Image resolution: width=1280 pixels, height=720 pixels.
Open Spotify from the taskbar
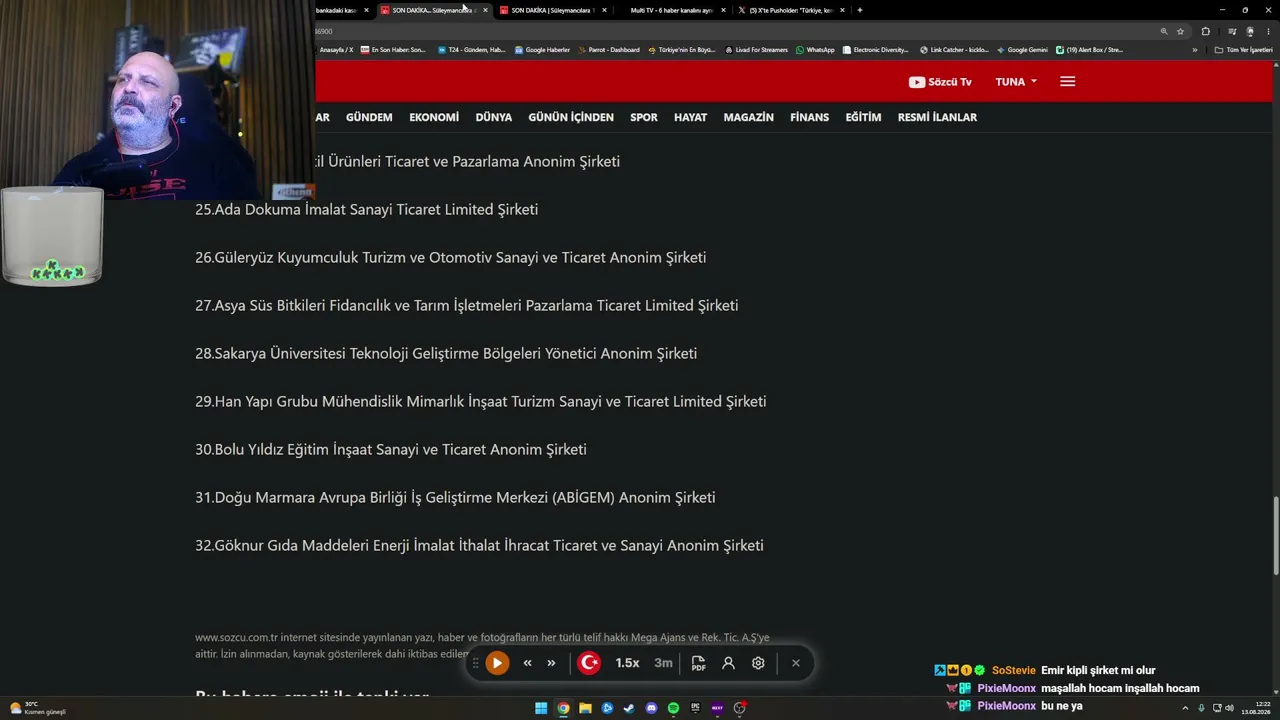673,708
